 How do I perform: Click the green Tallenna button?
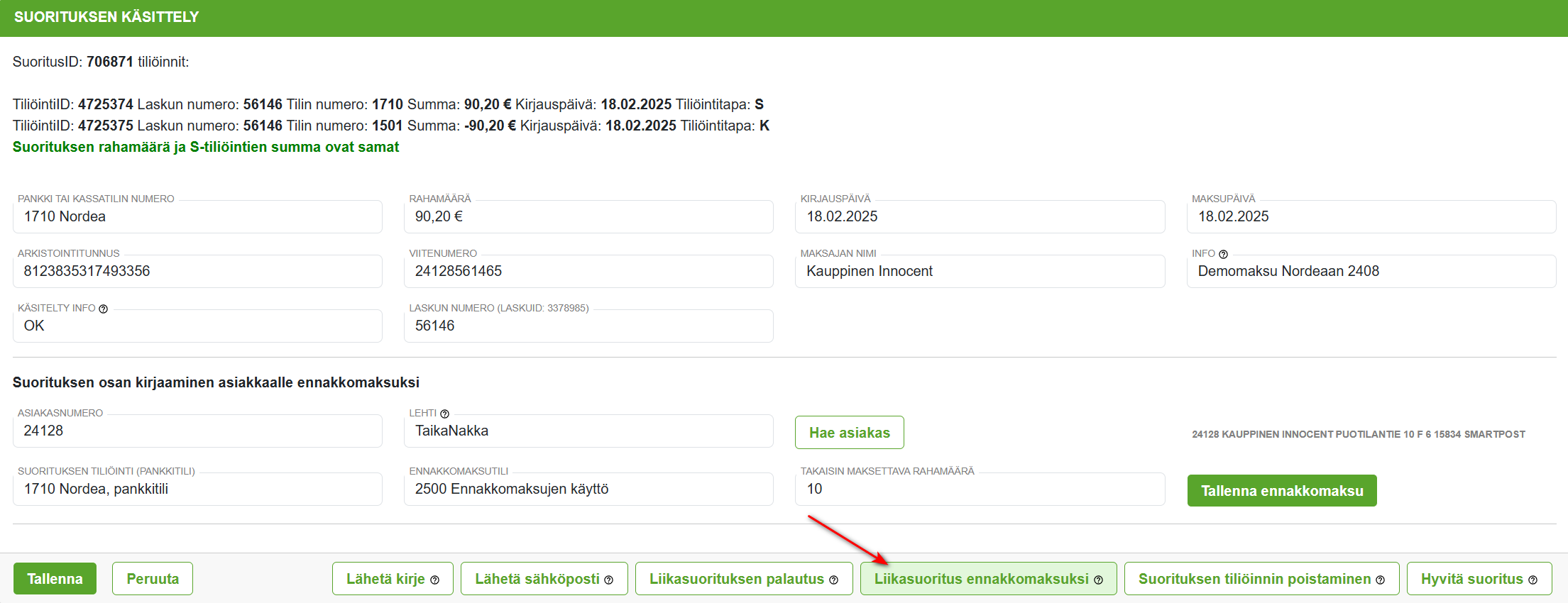click(55, 579)
